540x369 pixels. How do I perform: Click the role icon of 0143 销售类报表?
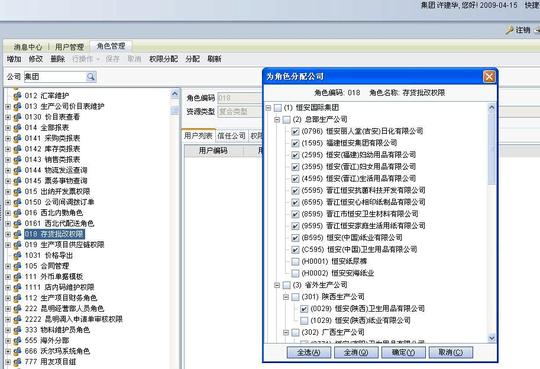pyautogui.click(x=17, y=160)
